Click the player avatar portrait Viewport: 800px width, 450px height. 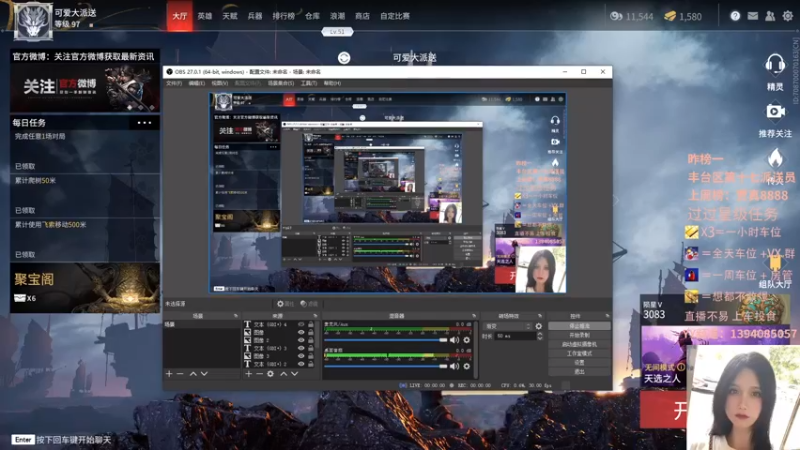(x=33, y=21)
